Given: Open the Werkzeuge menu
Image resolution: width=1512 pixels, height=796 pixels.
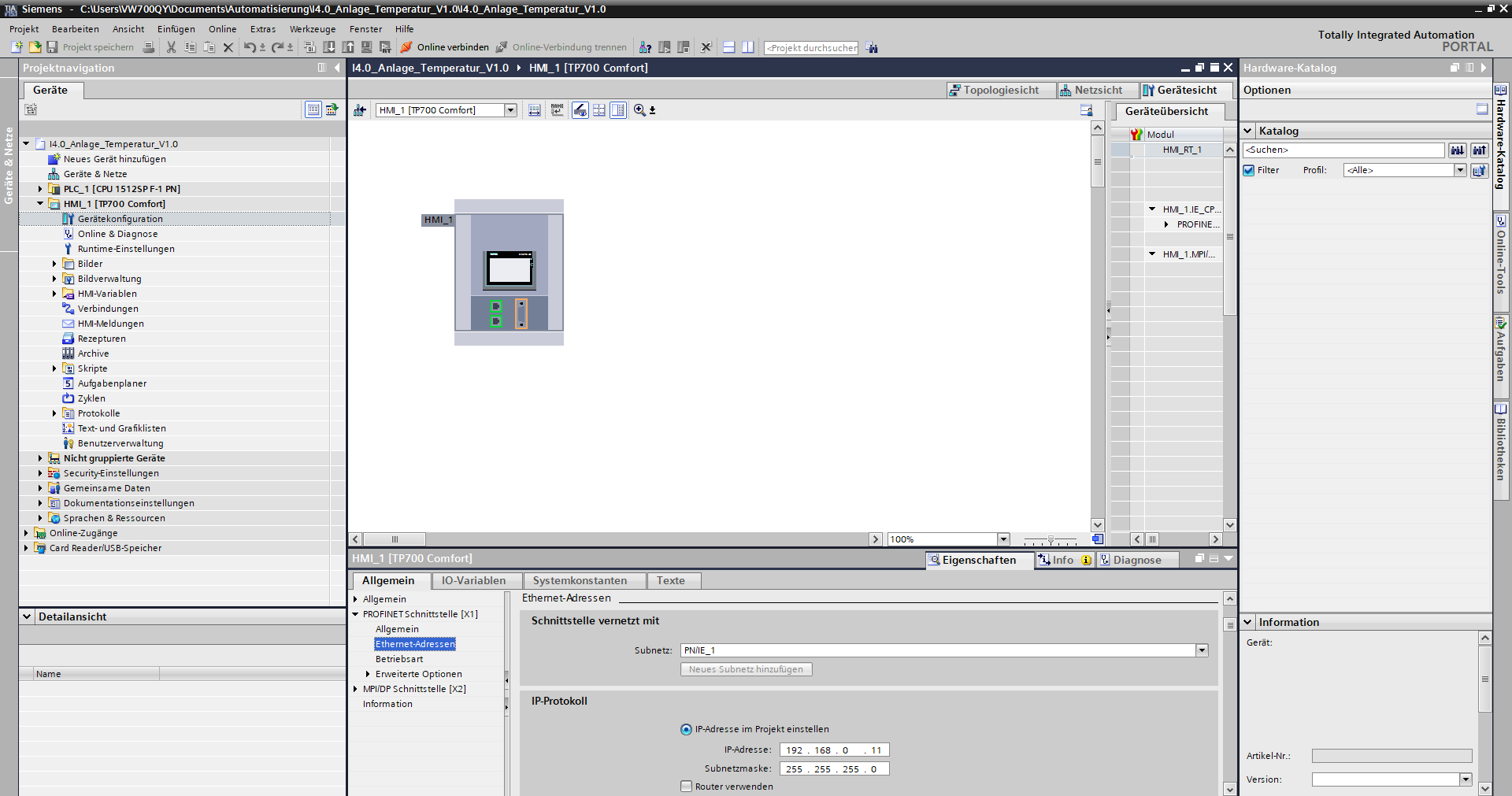Looking at the screenshot, I should point(312,29).
